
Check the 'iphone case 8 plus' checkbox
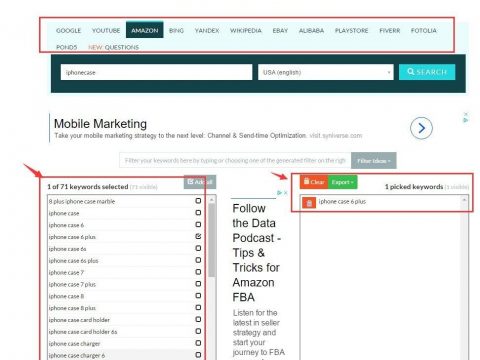(x=198, y=307)
